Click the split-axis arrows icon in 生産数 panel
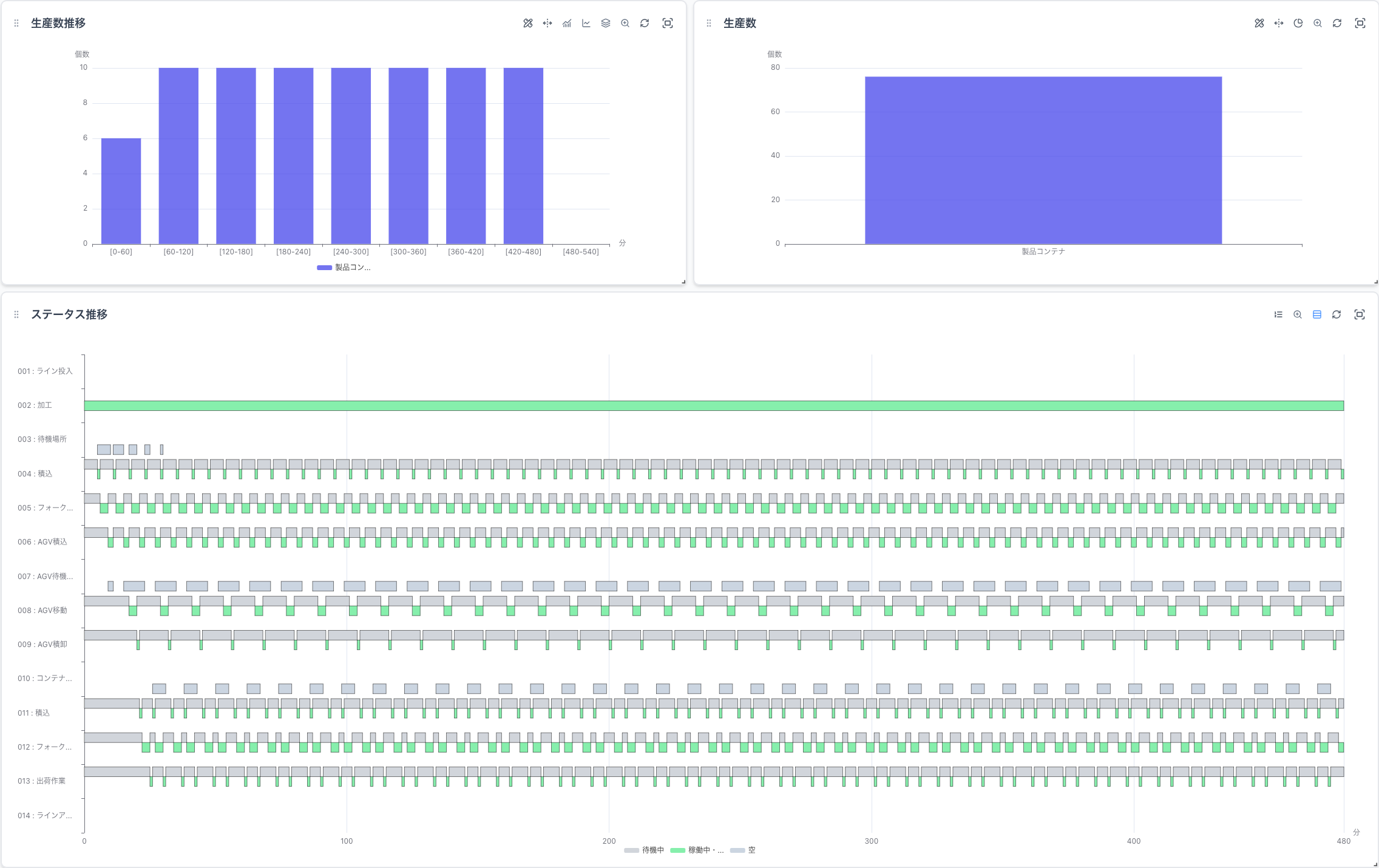 (x=1278, y=23)
